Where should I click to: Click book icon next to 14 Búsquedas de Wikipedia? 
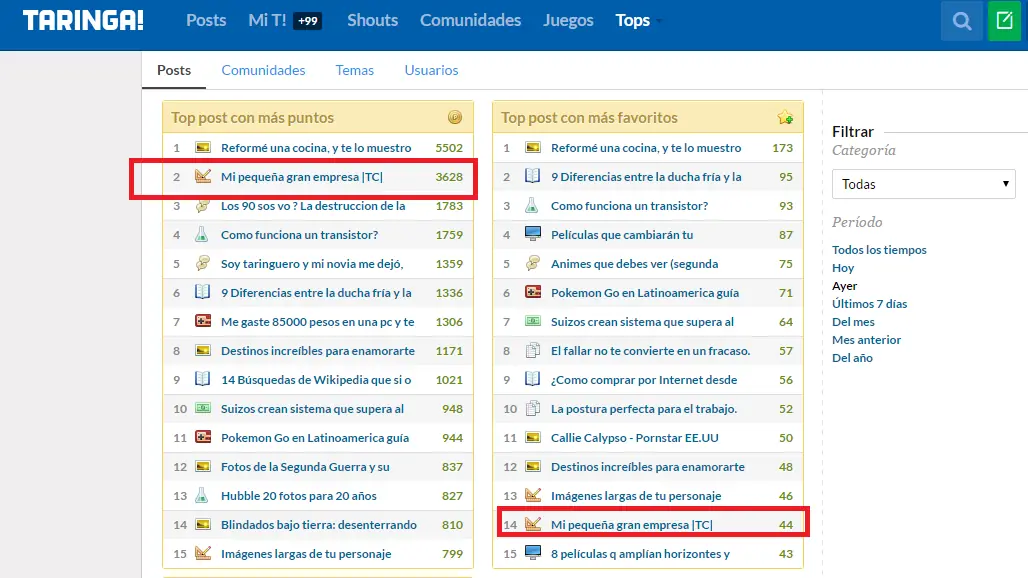203,379
